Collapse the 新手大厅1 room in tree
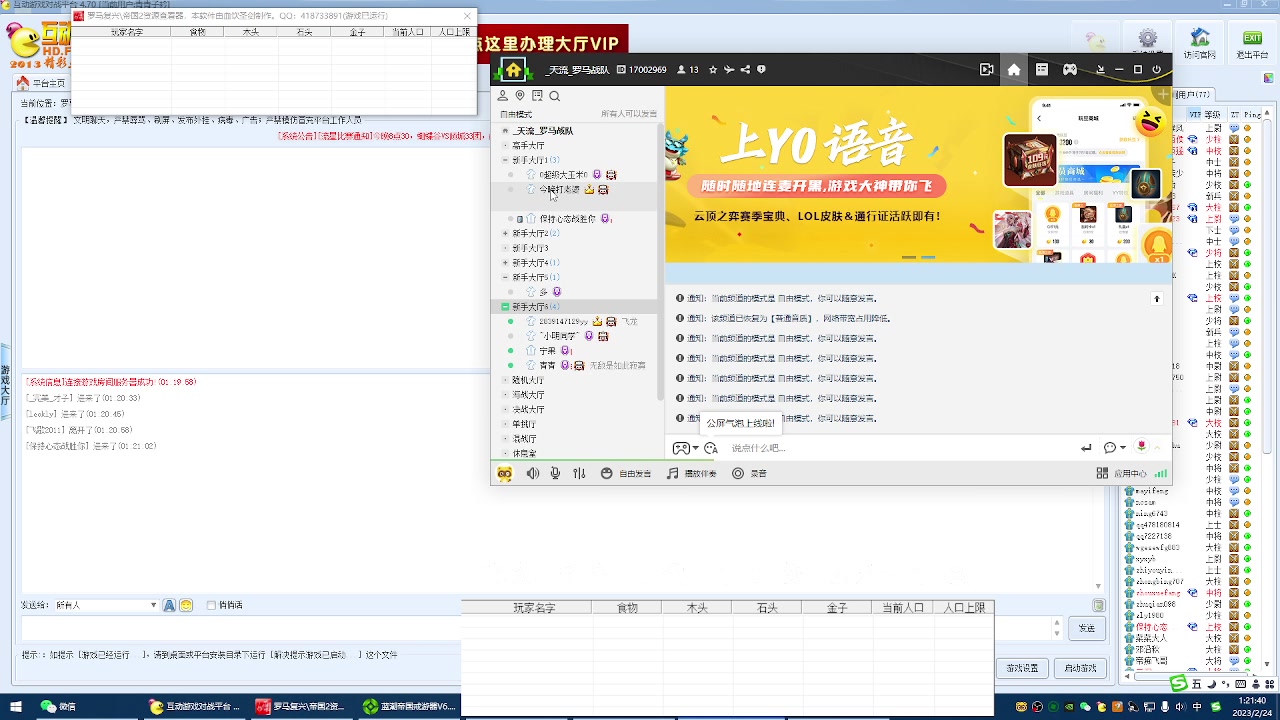 click(506, 159)
